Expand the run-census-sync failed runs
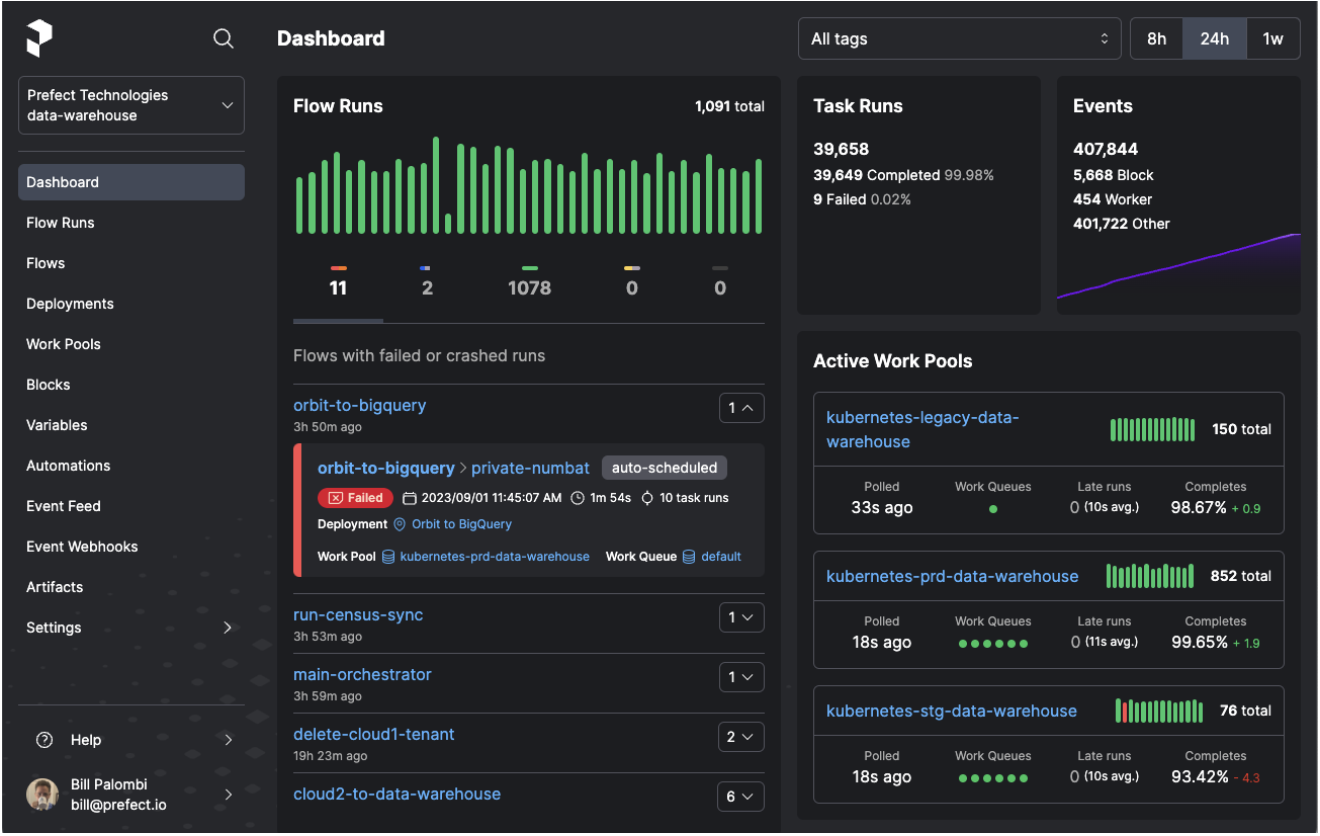 pyautogui.click(x=741, y=617)
